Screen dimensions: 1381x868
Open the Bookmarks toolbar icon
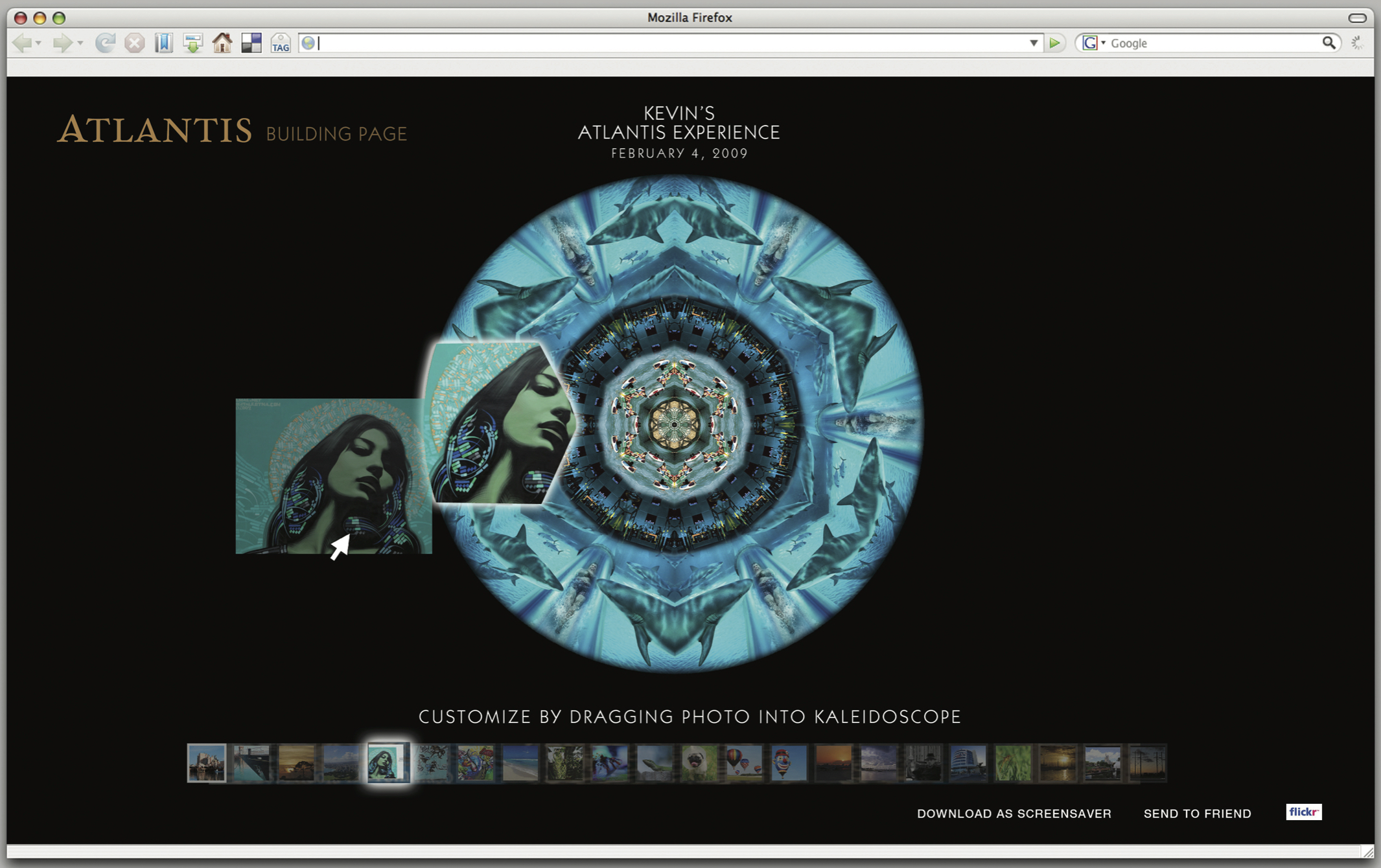point(164,43)
